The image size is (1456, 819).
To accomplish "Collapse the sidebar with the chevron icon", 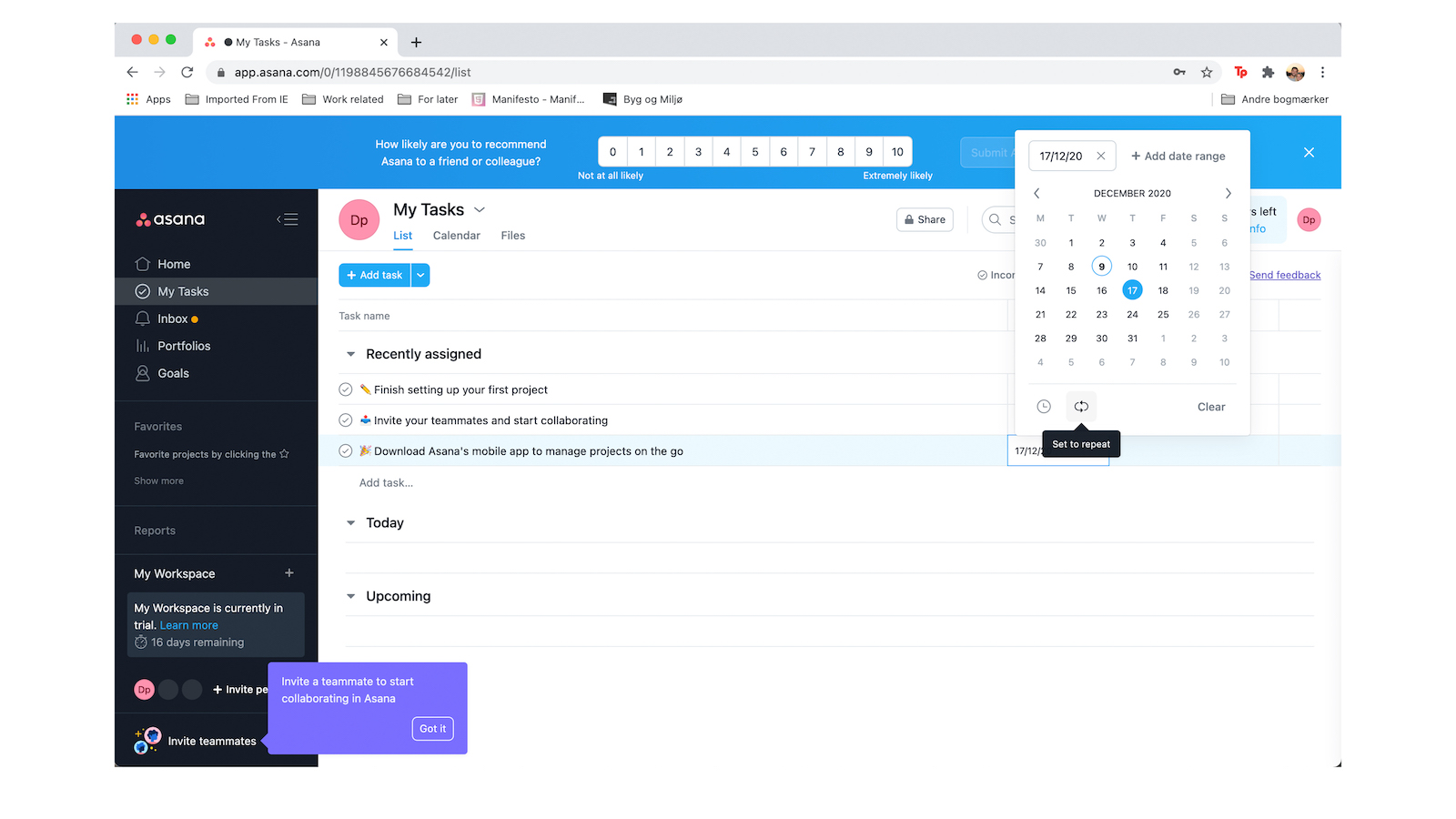I will pyautogui.click(x=287, y=219).
